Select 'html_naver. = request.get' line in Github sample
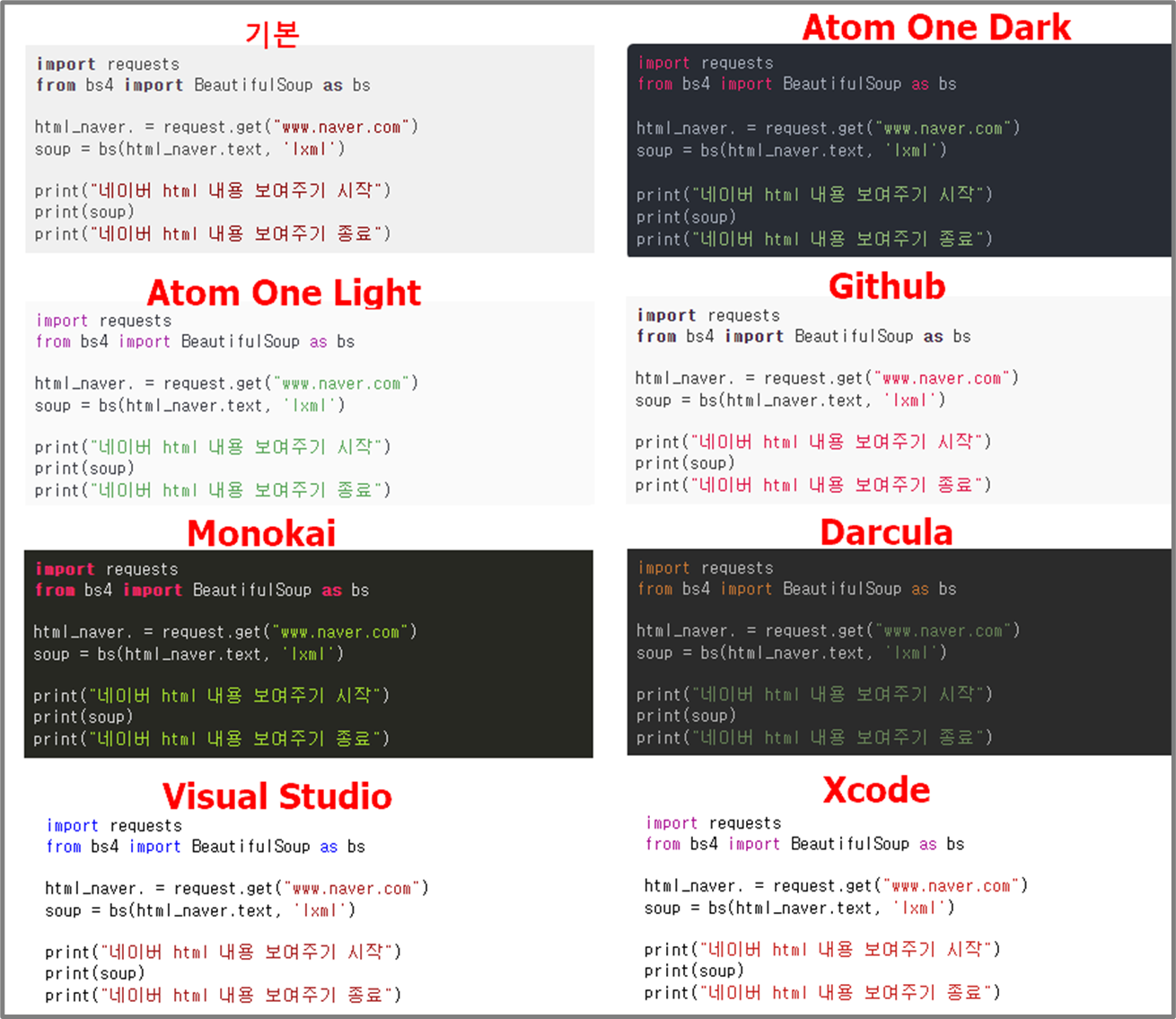The height and width of the screenshot is (1019, 1176). coord(828,378)
